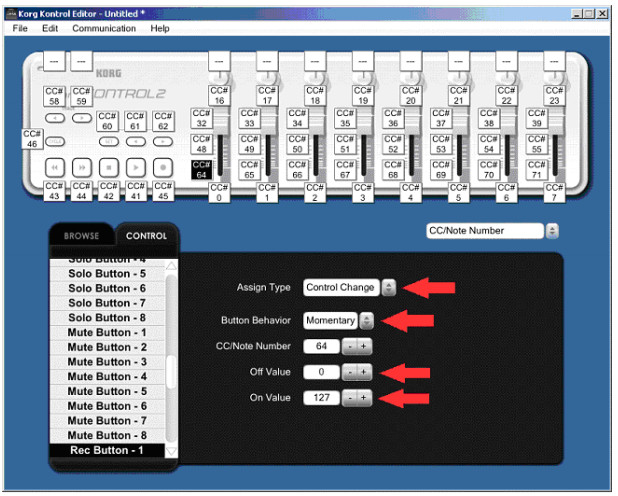The height and width of the screenshot is (496, 618).
Task: Click the track next arrow button icon
Action: [x=82, y=117]
